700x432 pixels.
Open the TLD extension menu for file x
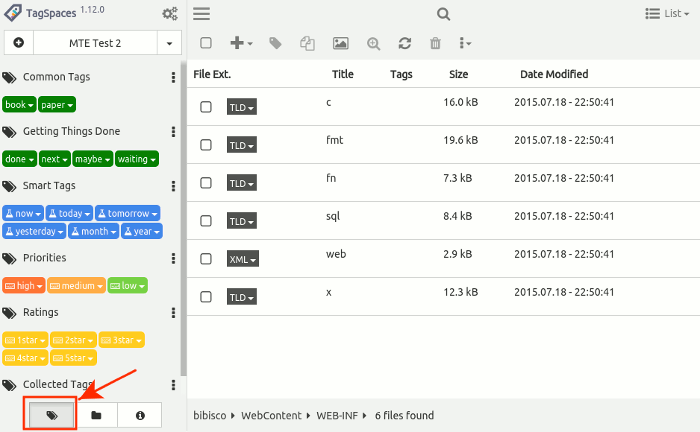point(242,297)
